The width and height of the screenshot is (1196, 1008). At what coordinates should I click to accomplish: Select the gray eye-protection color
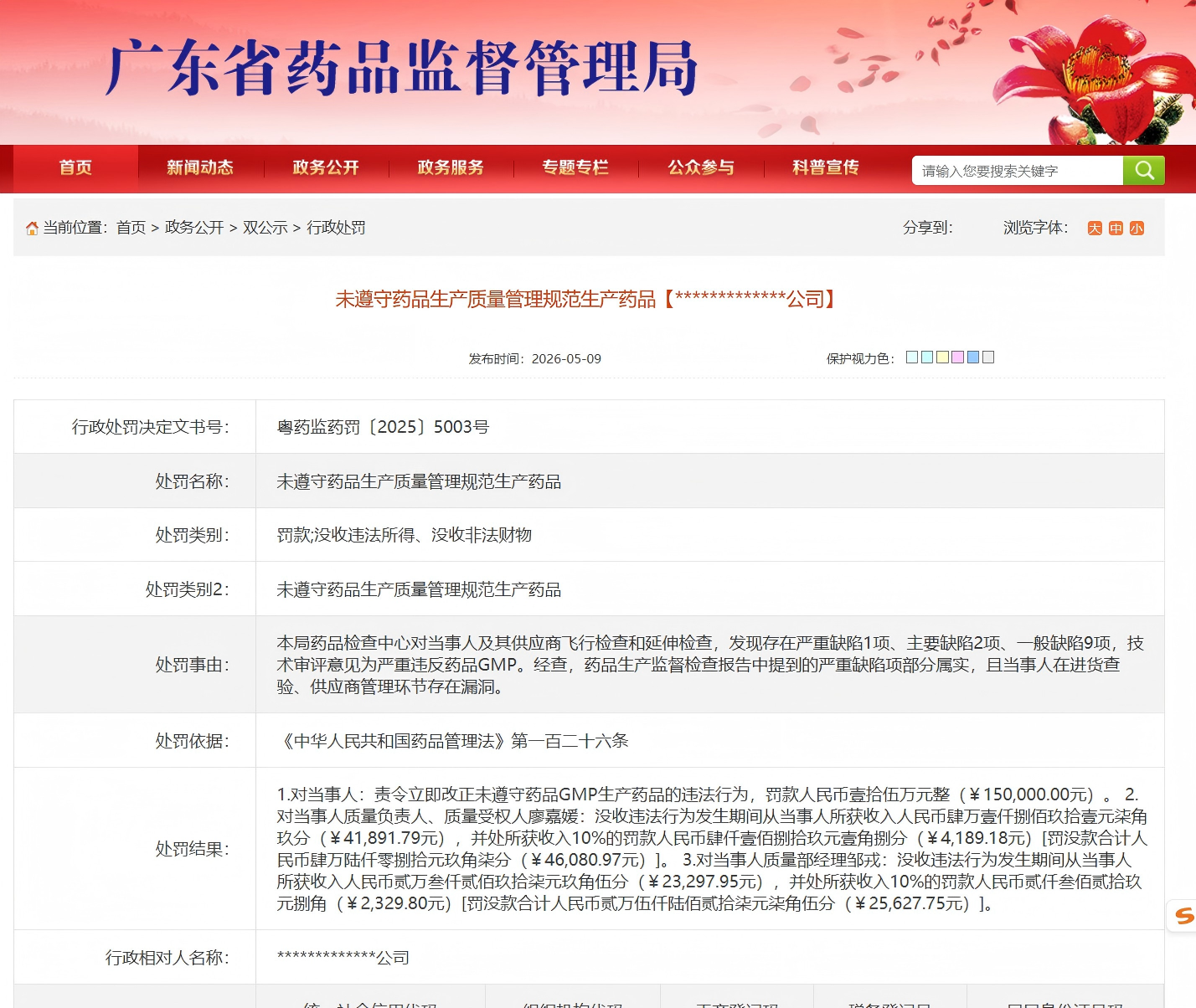(x=988, y=357)
